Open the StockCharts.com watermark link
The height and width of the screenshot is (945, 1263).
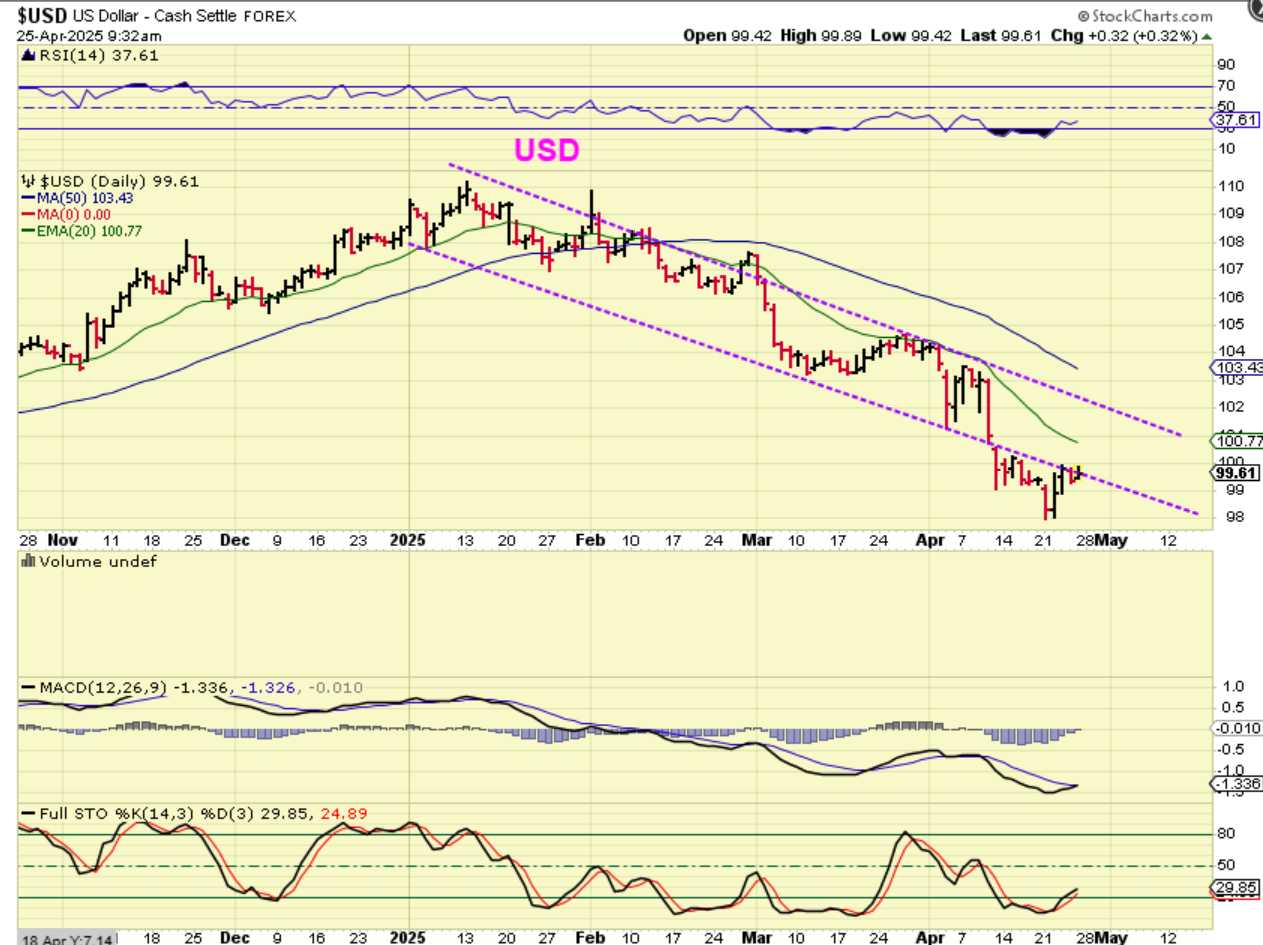1145,16
